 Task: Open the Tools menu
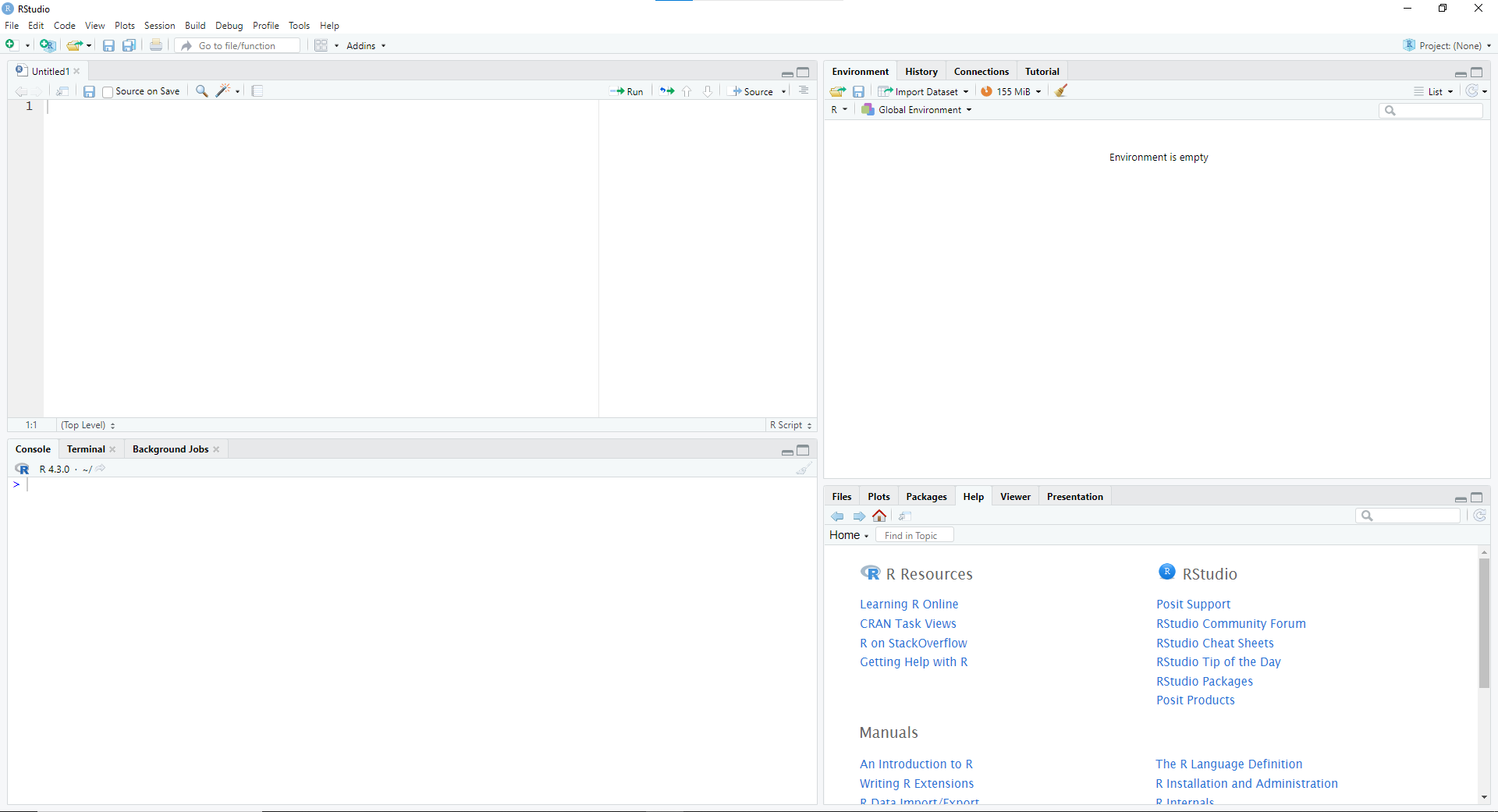tap(299, 26)
